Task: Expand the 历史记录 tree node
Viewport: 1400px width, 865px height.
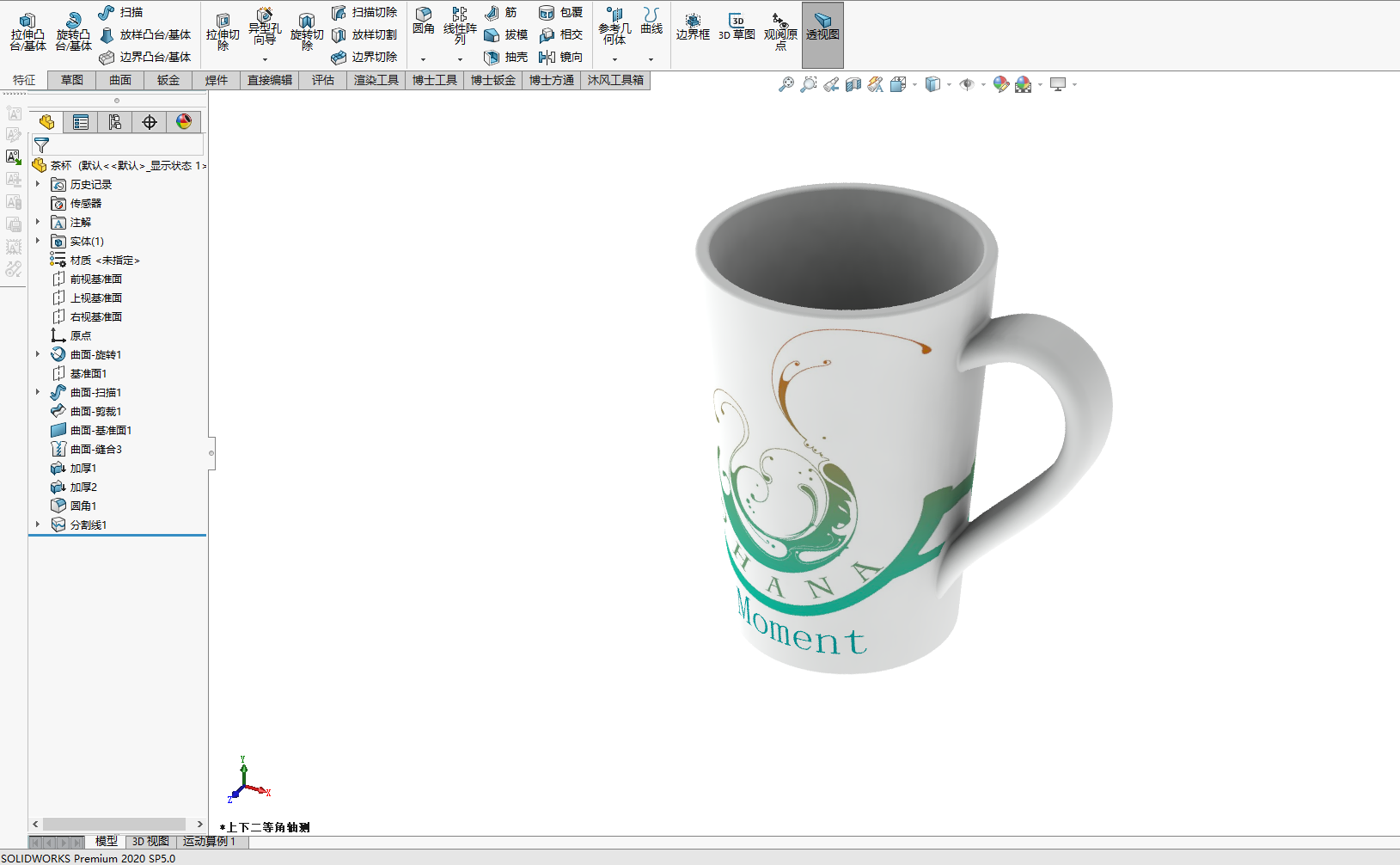Action: point(38,184)
